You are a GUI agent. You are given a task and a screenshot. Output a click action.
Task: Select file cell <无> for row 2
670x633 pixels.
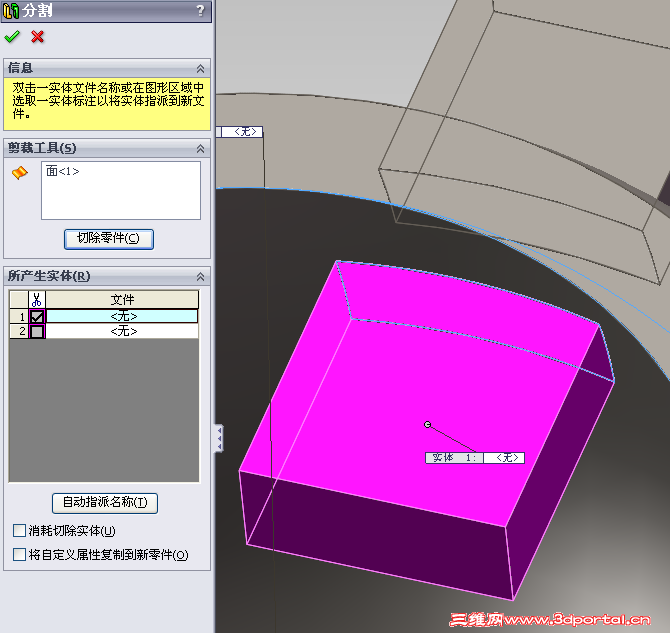(122, 331)
